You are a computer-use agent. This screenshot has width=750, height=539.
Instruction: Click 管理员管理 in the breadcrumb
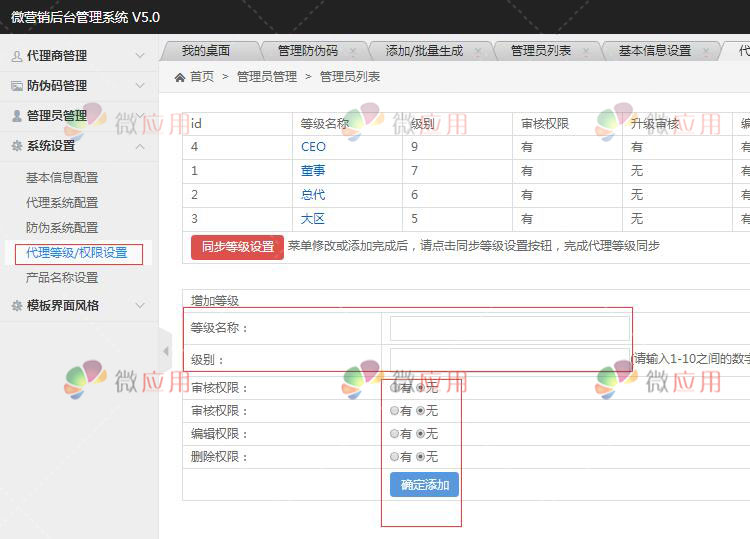click(x=267, y=77)
